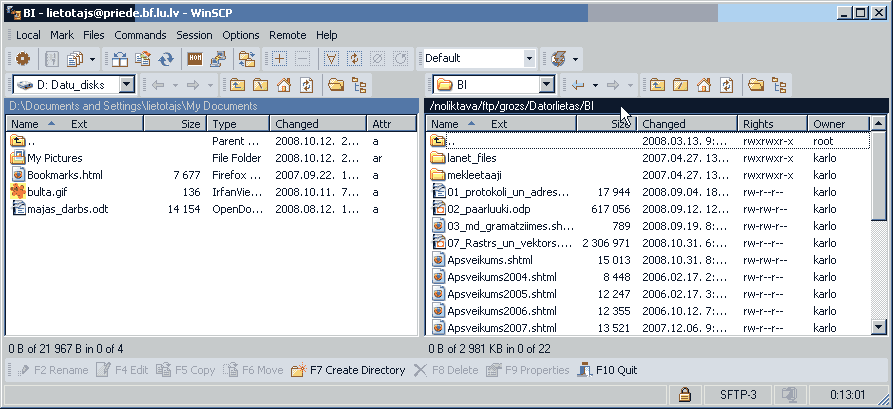This screenshot has width=893, height=409.
Task: Select the mekleetaaji remote folder
Action: (x=466, y=175)
